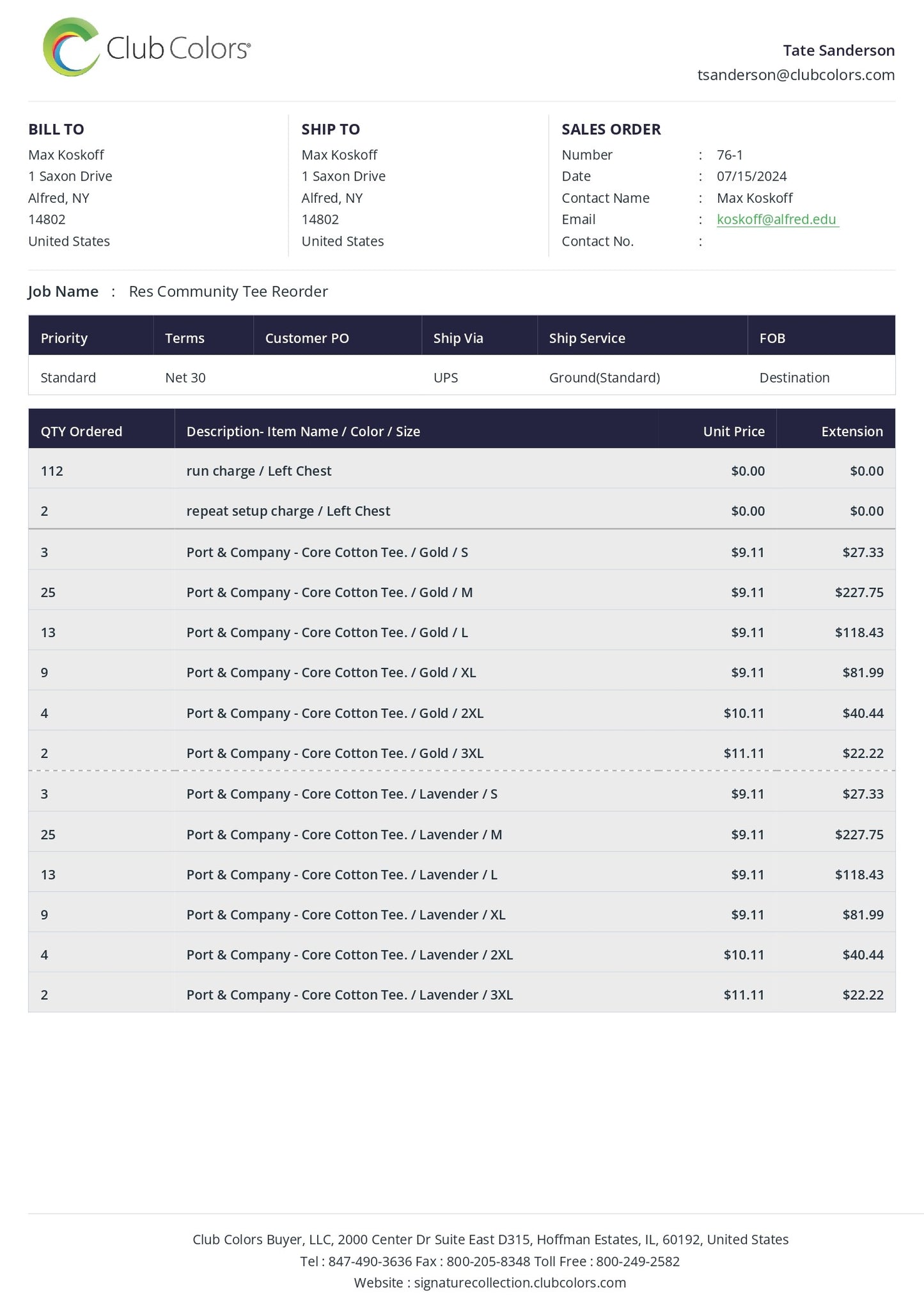Click the Club Colors logo
Screen dimensions: 924x1305
click(146, 47)
